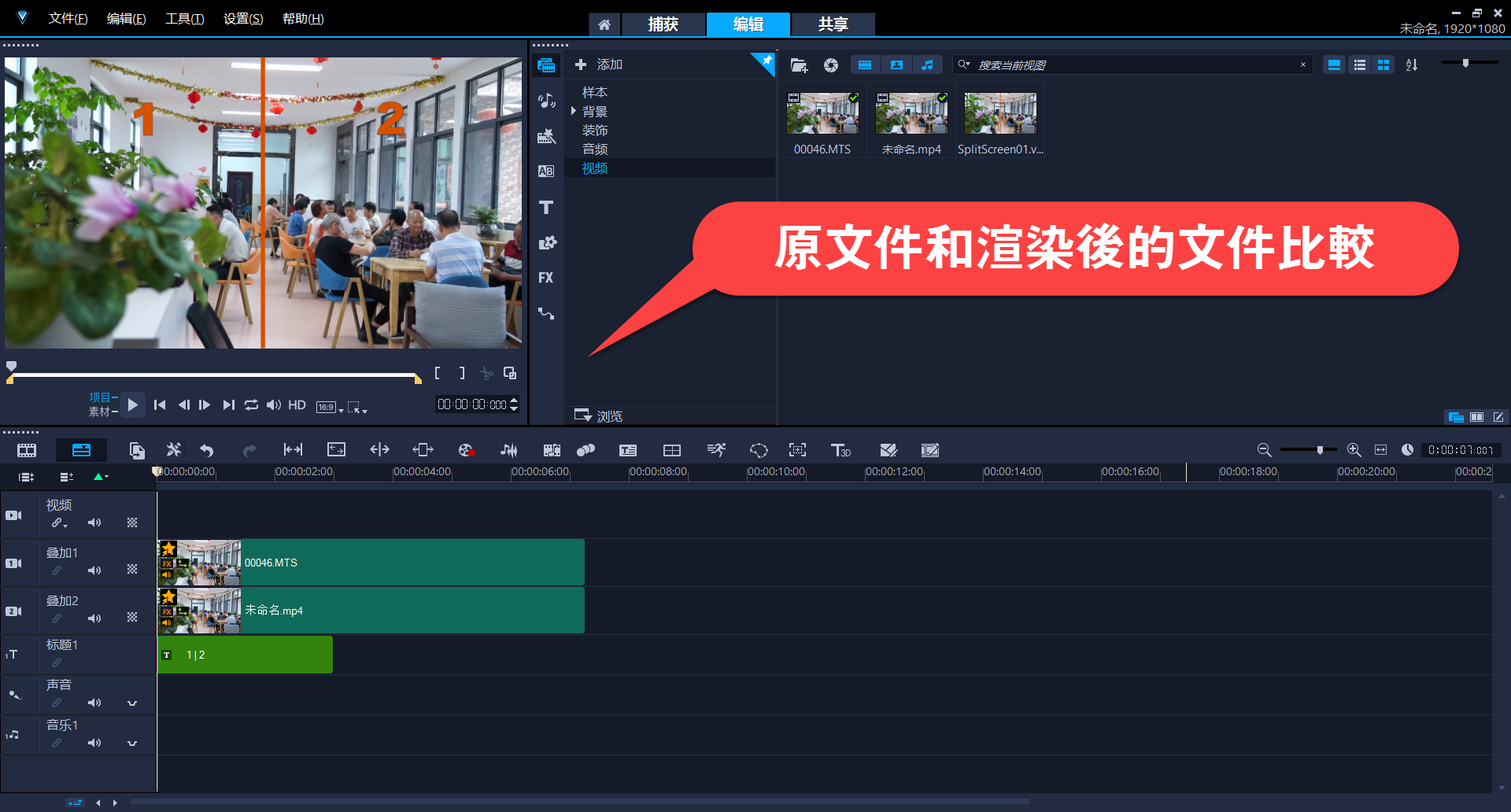This screenshot has width=1511, height=812.
Task: Open the search filter dropdown arrow
Action: 964,65
